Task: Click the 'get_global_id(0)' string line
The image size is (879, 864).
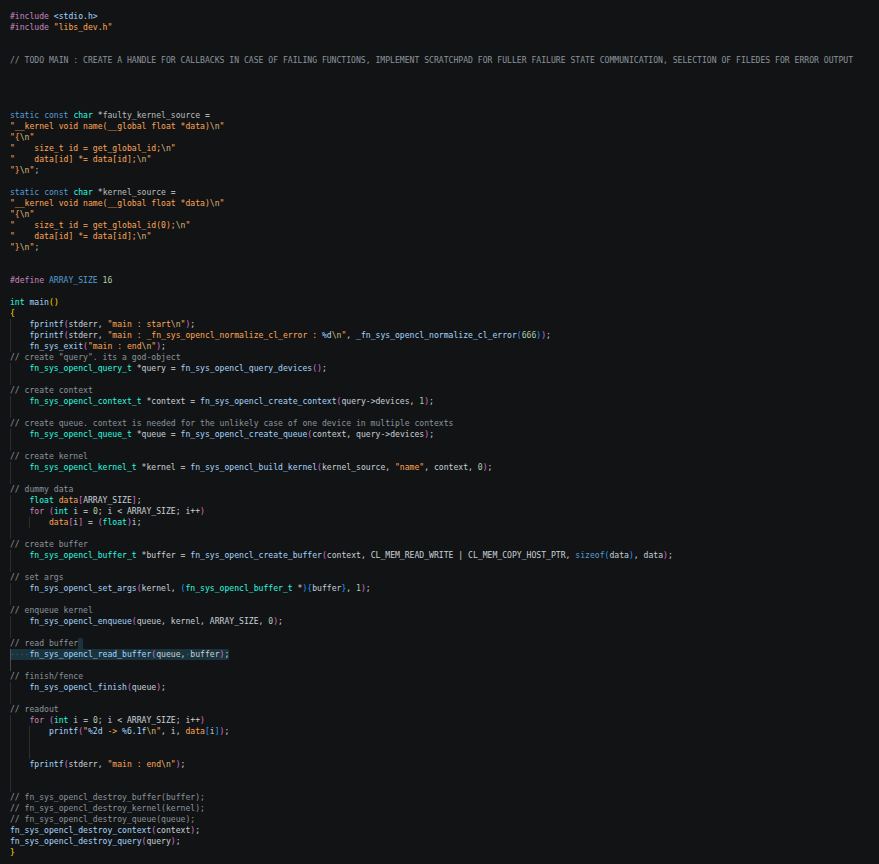Action: pyautogui.click(x=100, y=225)
